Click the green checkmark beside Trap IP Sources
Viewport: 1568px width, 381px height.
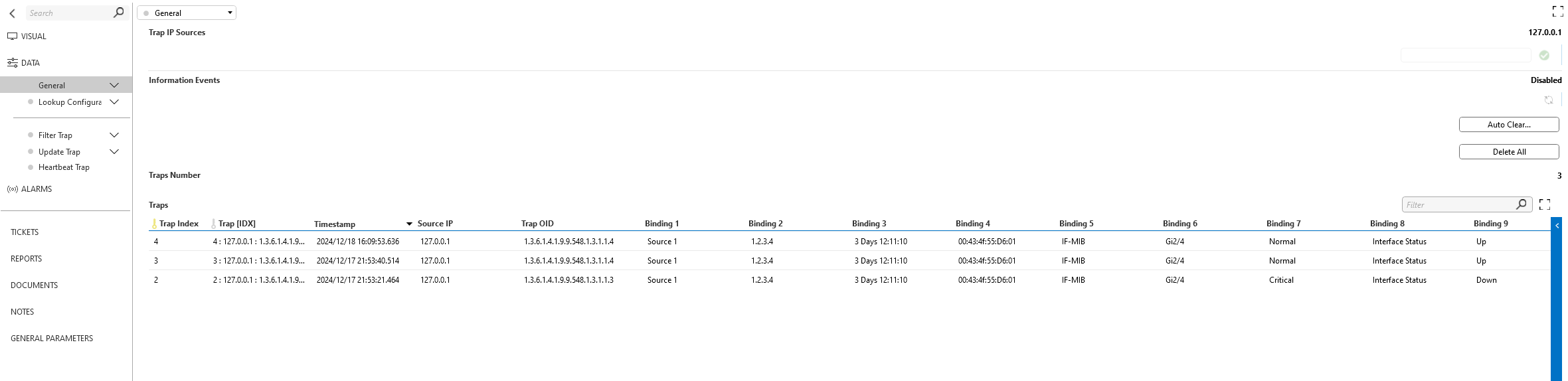click(x=1544, y=55)
